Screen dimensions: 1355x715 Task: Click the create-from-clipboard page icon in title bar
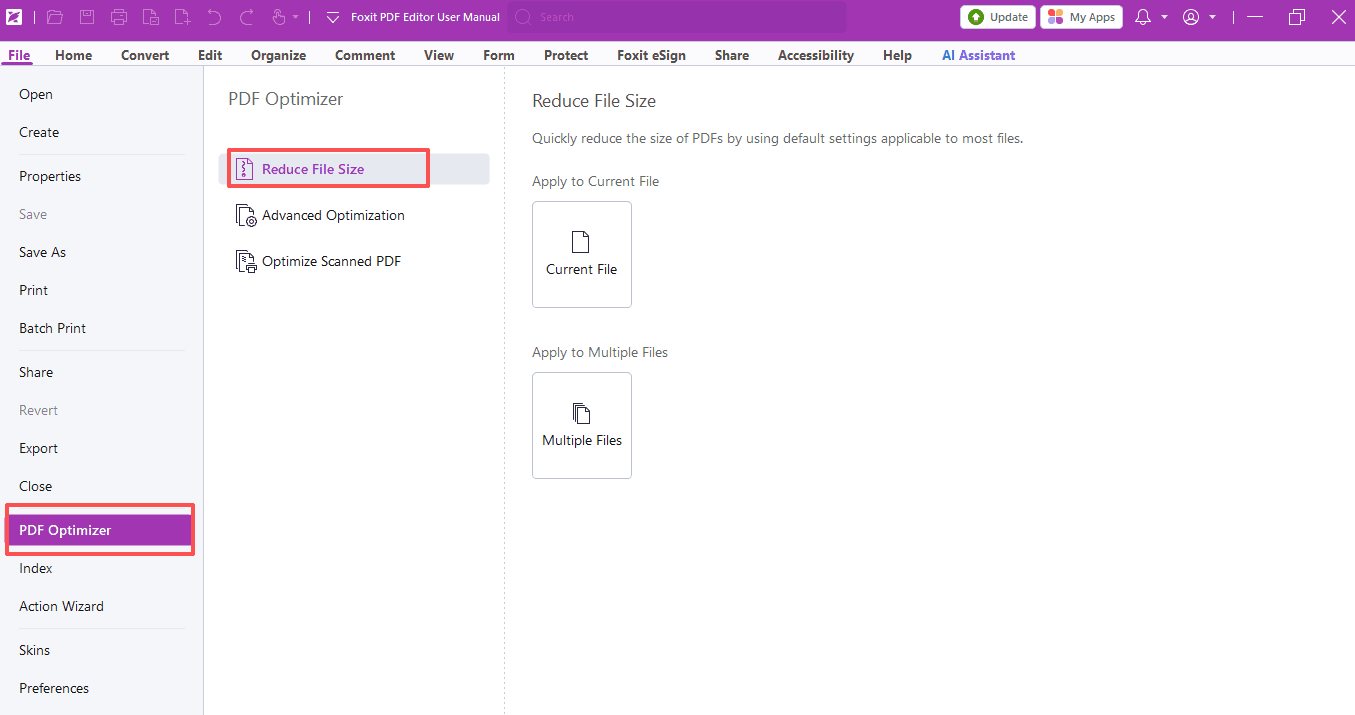(150, 17)
